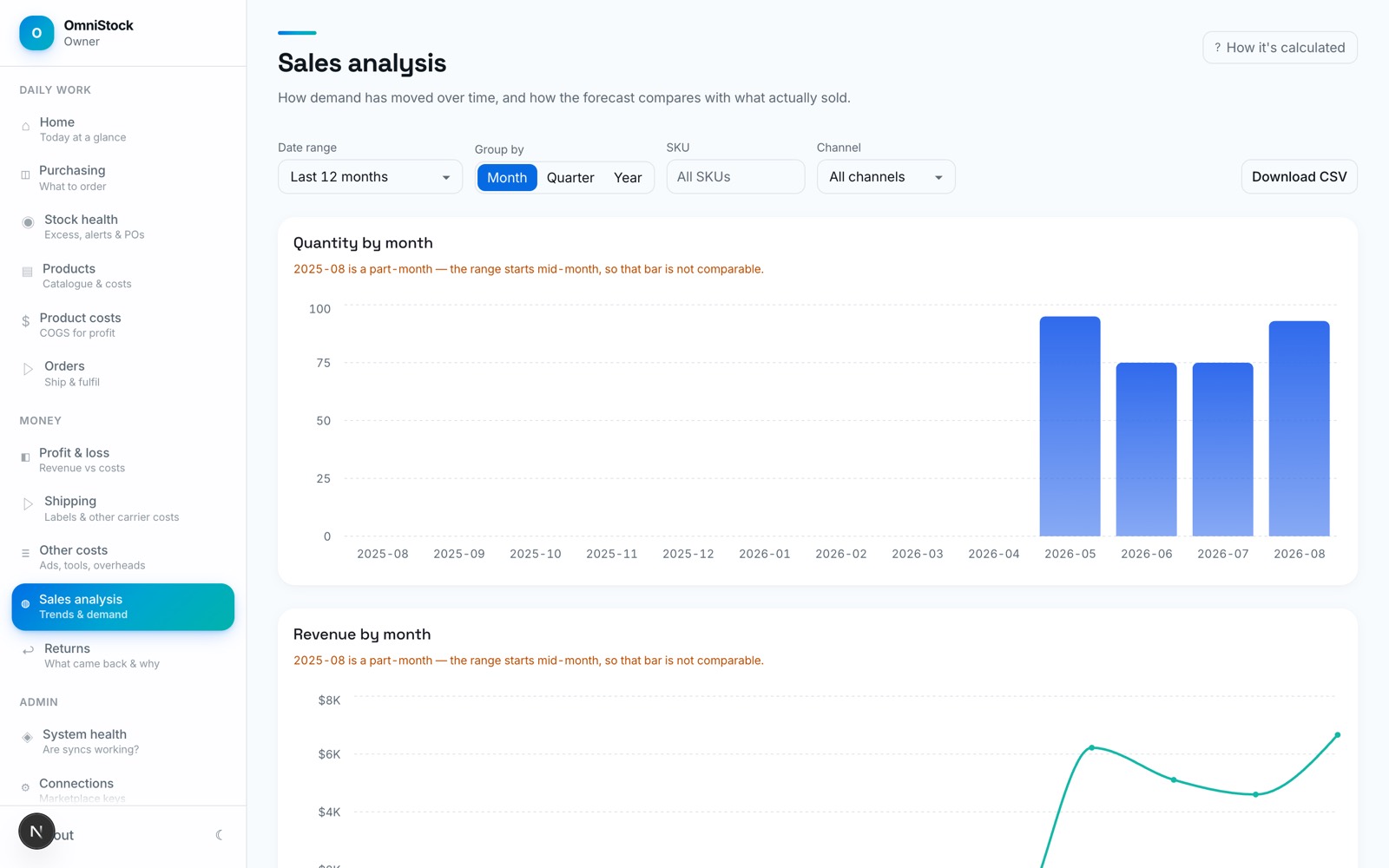Image resolution: width=1389 pixels, height=868 pixels.
Task: Group data by Month
Action: tap(507, 178)
